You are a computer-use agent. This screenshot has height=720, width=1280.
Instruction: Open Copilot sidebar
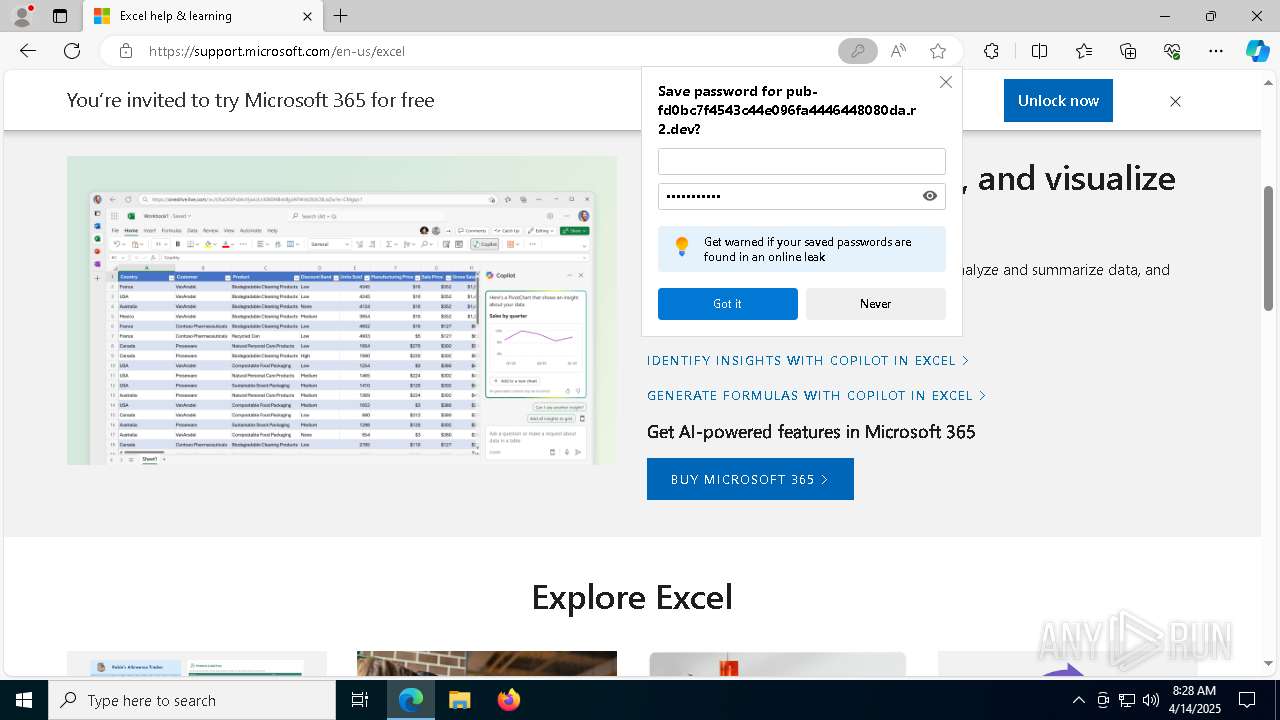coord(1257,51)
